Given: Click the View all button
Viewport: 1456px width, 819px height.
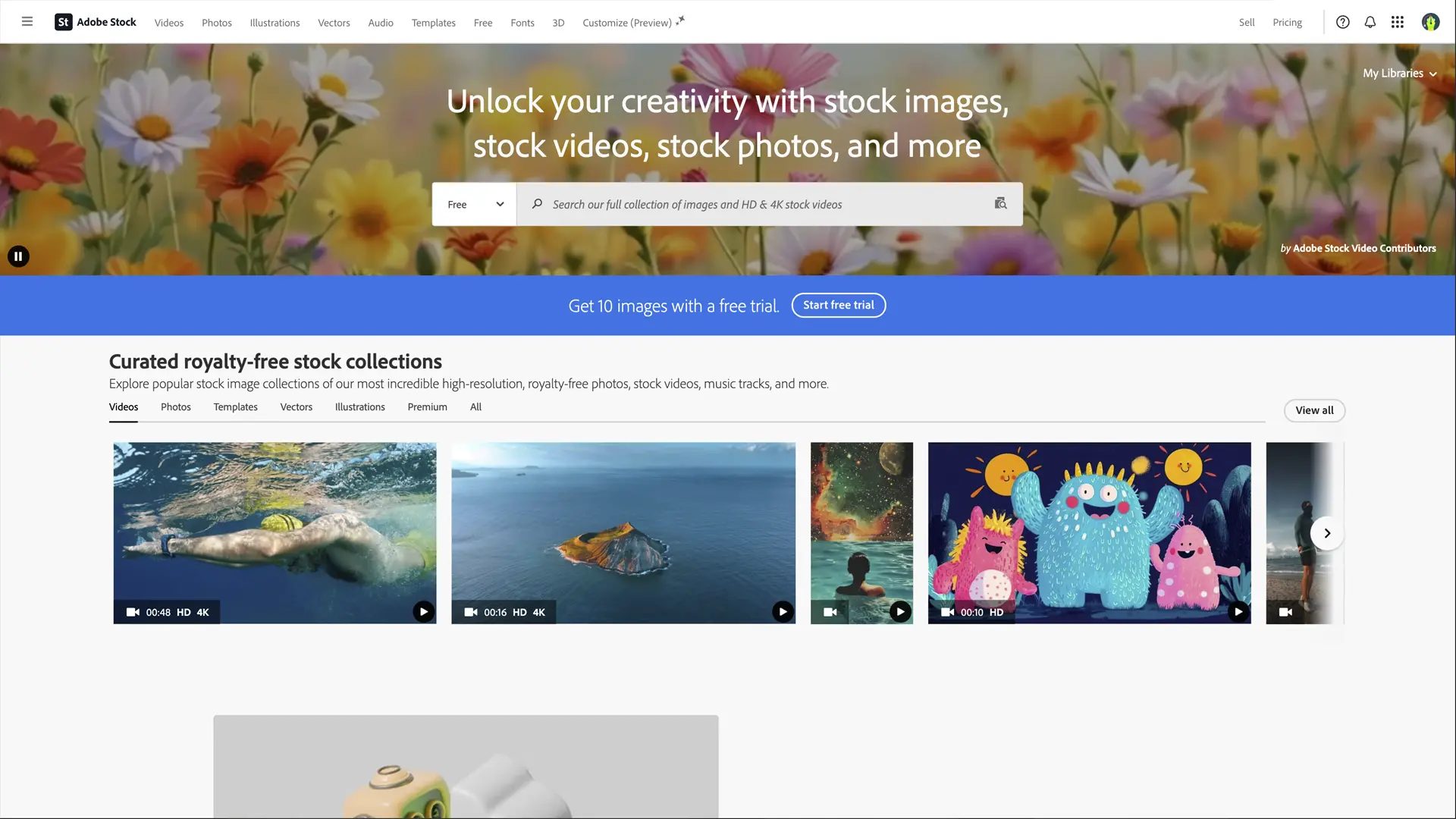Looking at the screenshot, I should click(x=1314, y=410).
